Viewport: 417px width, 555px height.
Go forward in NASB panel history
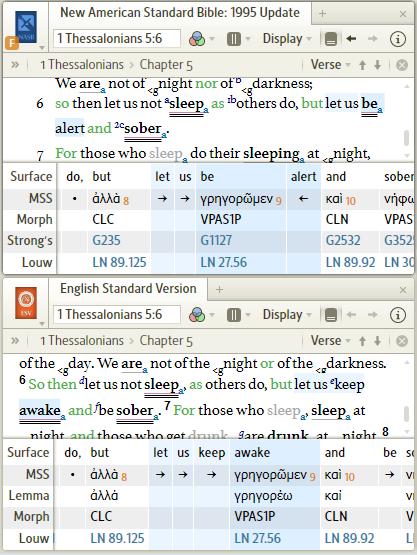point(372,39)
